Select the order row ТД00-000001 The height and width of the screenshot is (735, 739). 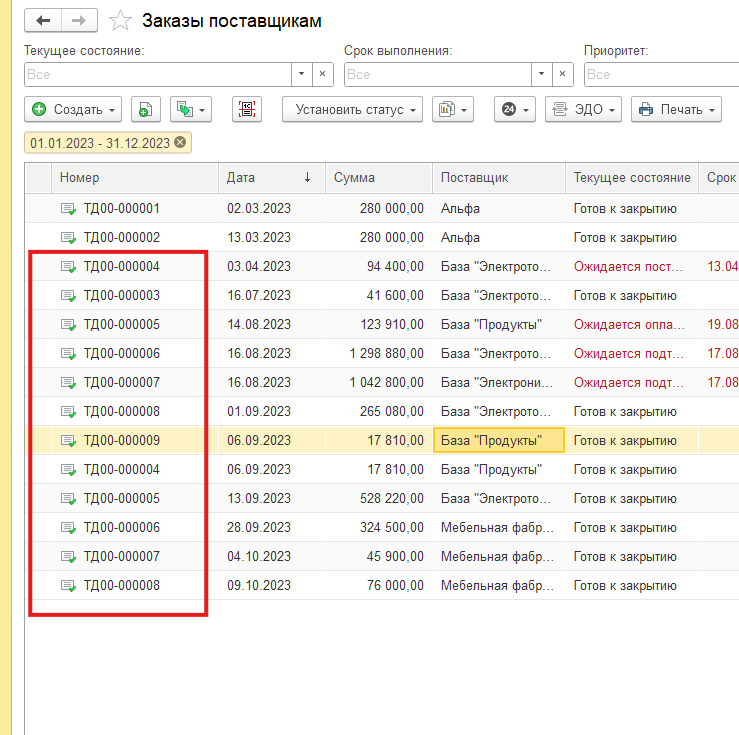point(122,209)
